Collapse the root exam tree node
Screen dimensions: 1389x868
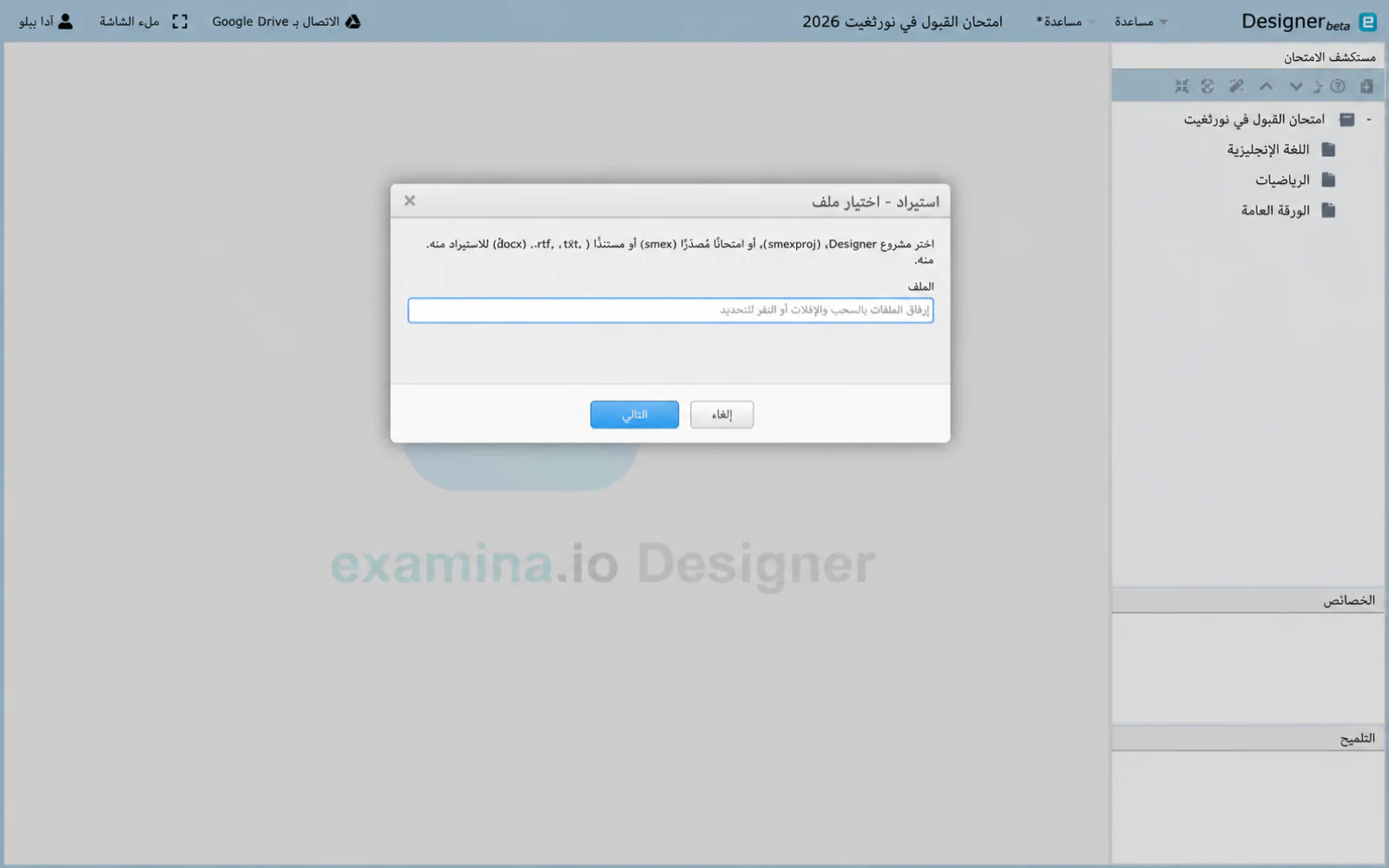(x=1369, y=119)
